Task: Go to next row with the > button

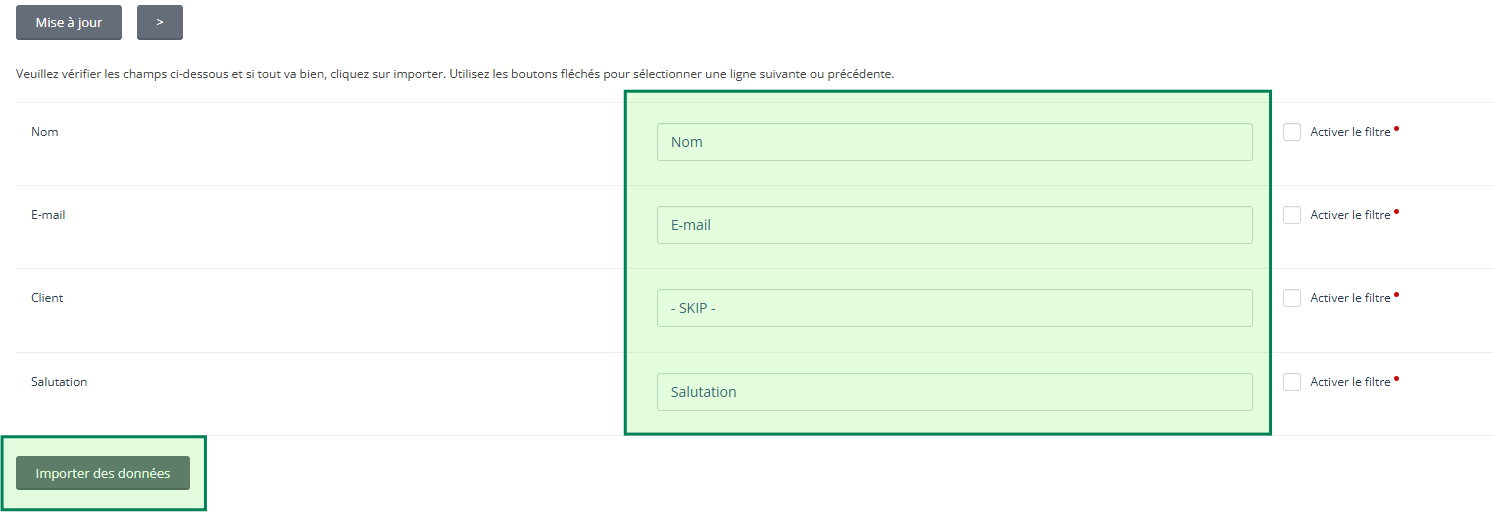Action: pos(160,22)
